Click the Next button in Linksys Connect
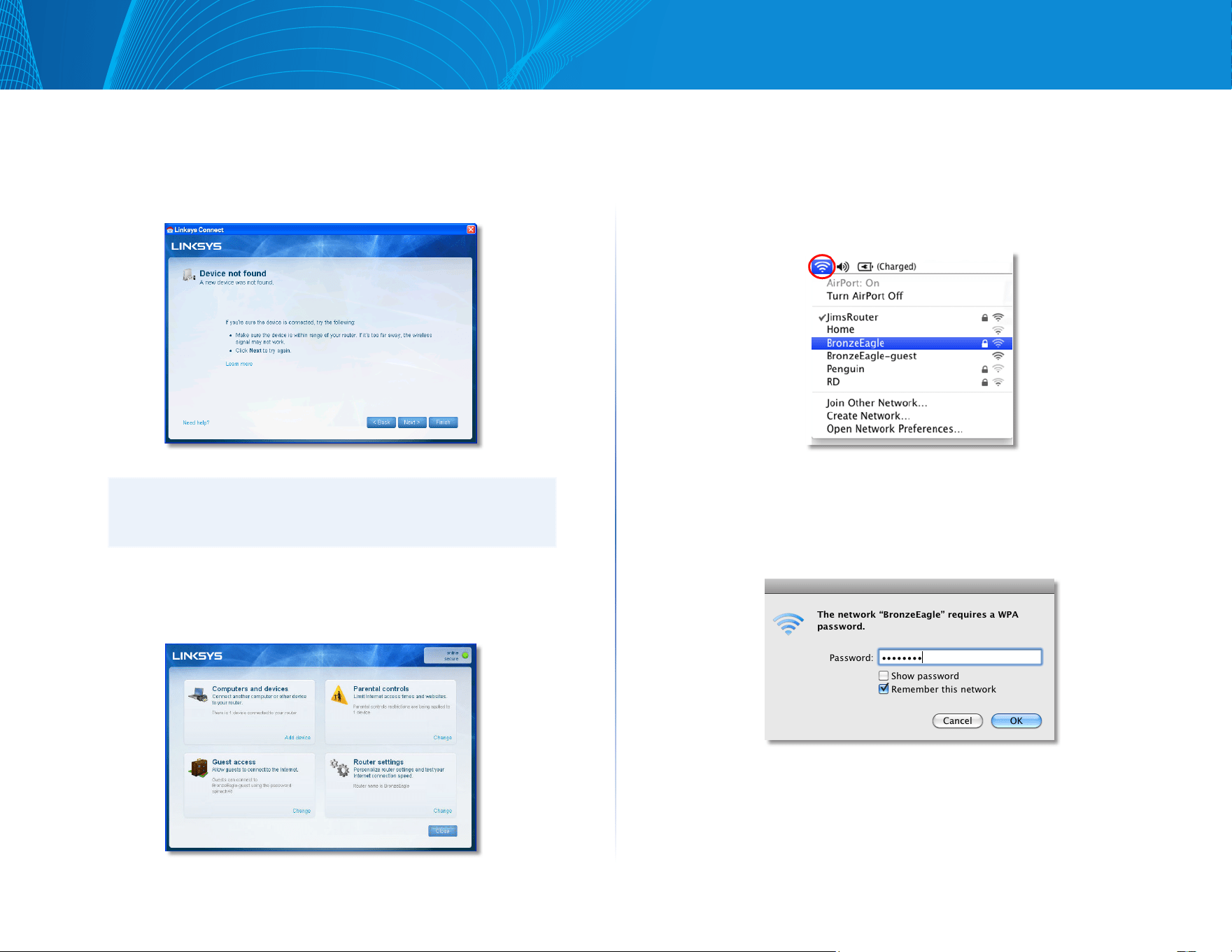Screen dimensions: 1232x952 tap(412, 422)
